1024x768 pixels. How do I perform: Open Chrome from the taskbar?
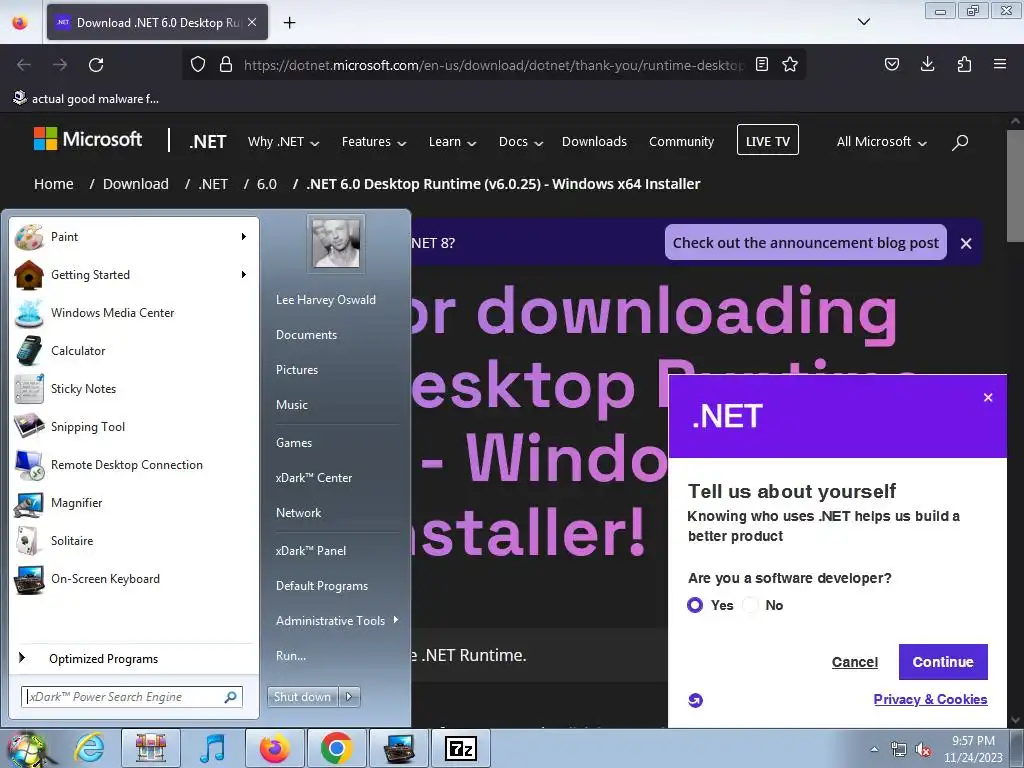click(336, 748)
